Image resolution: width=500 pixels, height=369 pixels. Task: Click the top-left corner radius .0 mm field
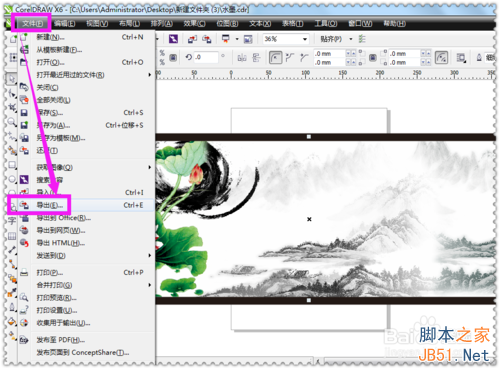329,53
